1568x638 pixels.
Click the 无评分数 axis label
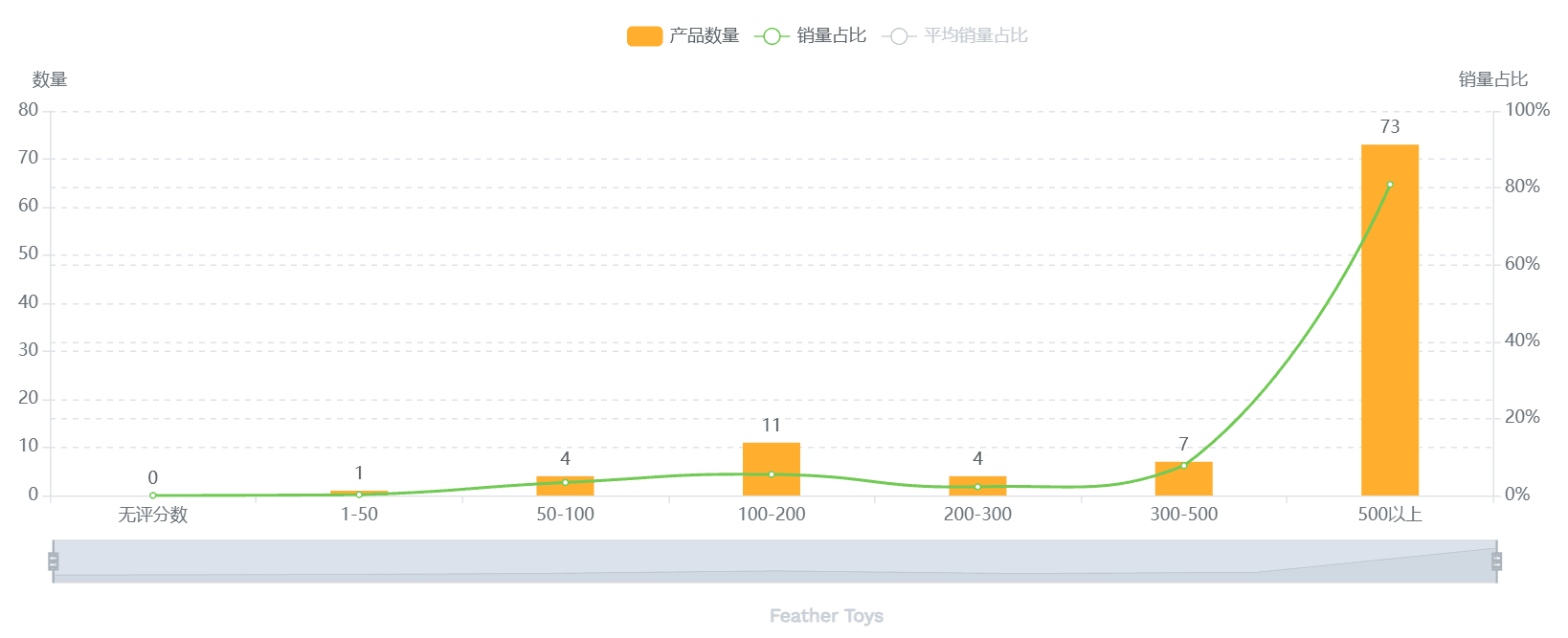[153, 515]
